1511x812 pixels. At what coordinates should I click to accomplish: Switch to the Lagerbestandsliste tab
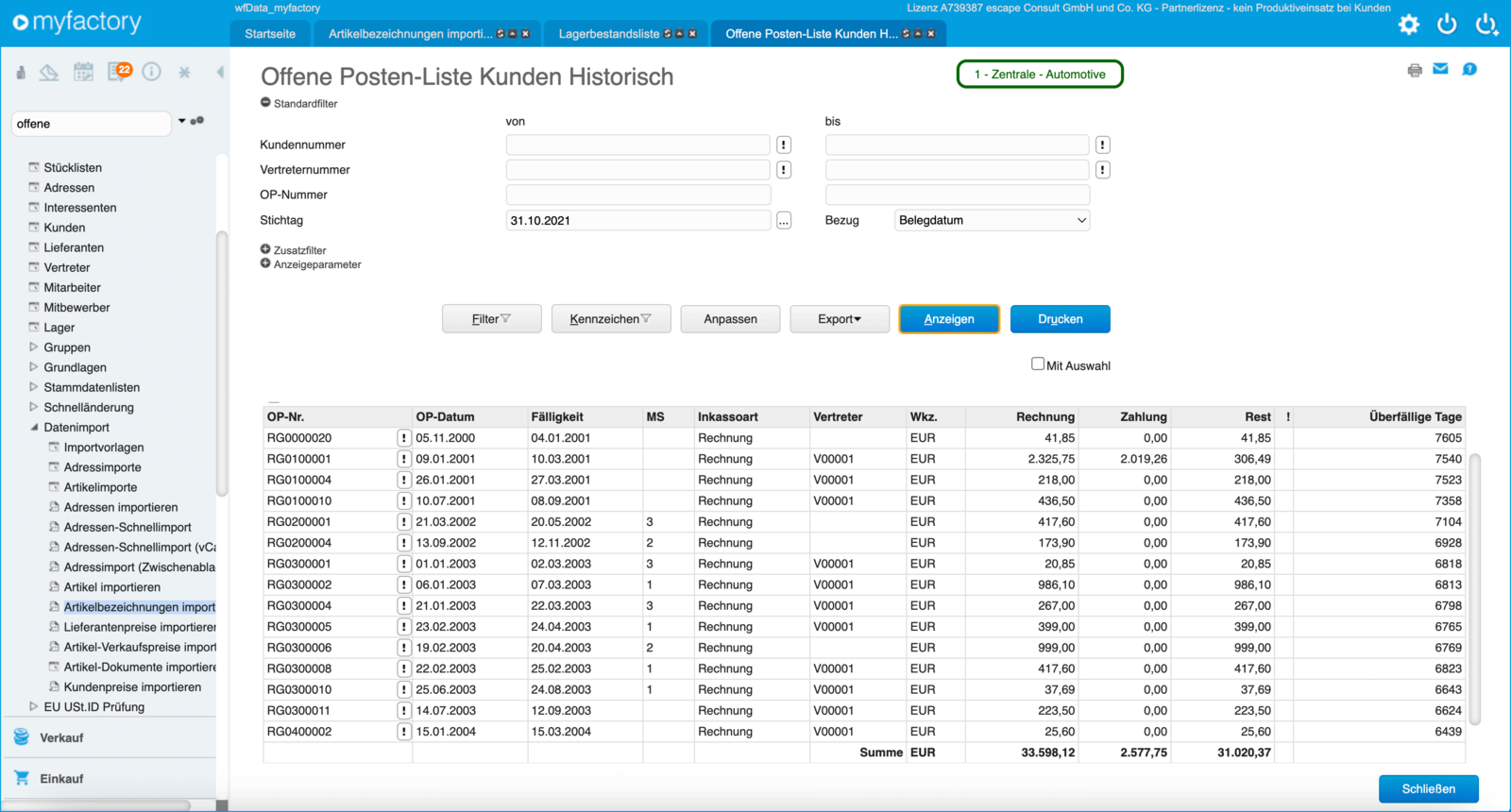[609, 34]
